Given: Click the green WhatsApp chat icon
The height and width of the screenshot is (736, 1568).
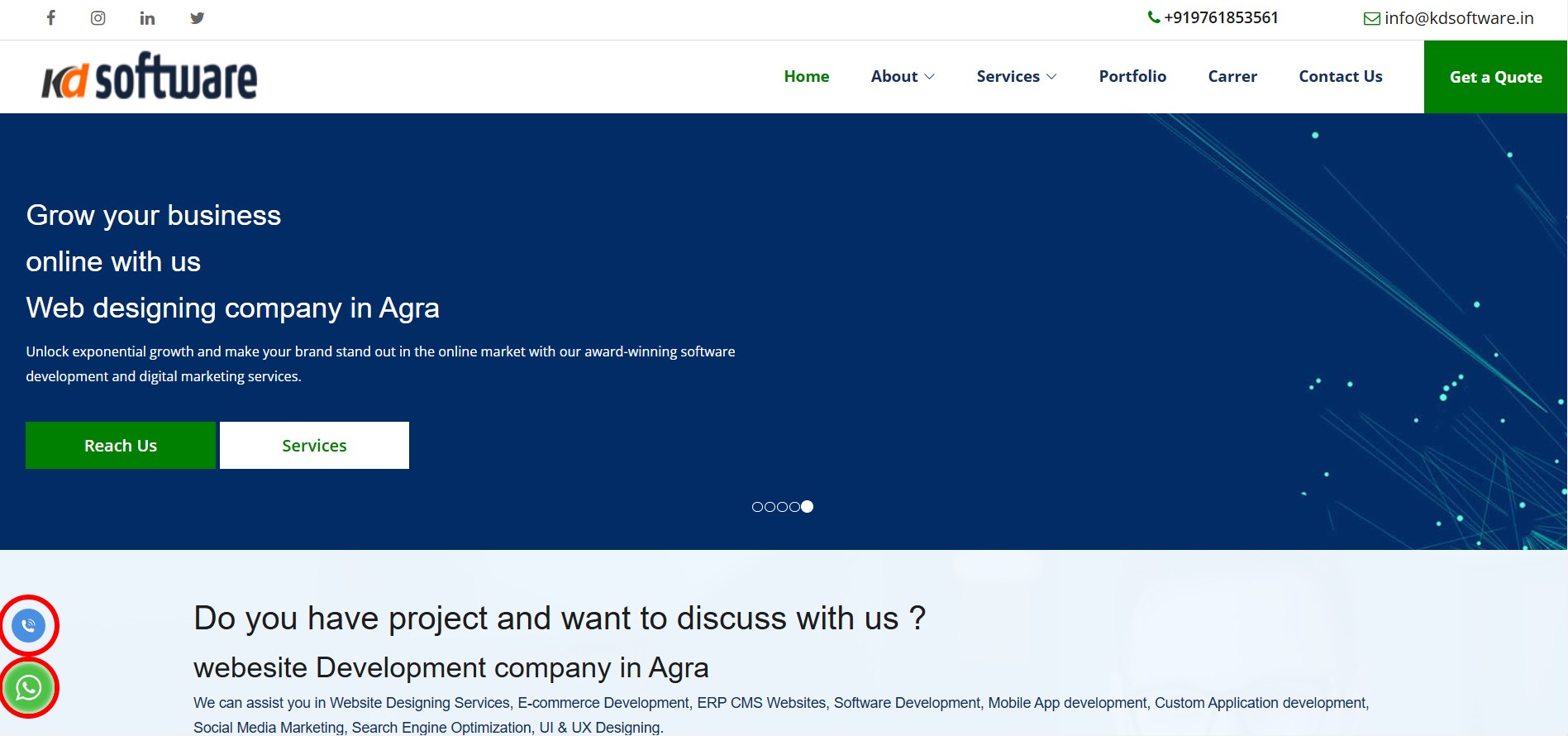Looking at the screenshot, I should [x=29, y=688].
